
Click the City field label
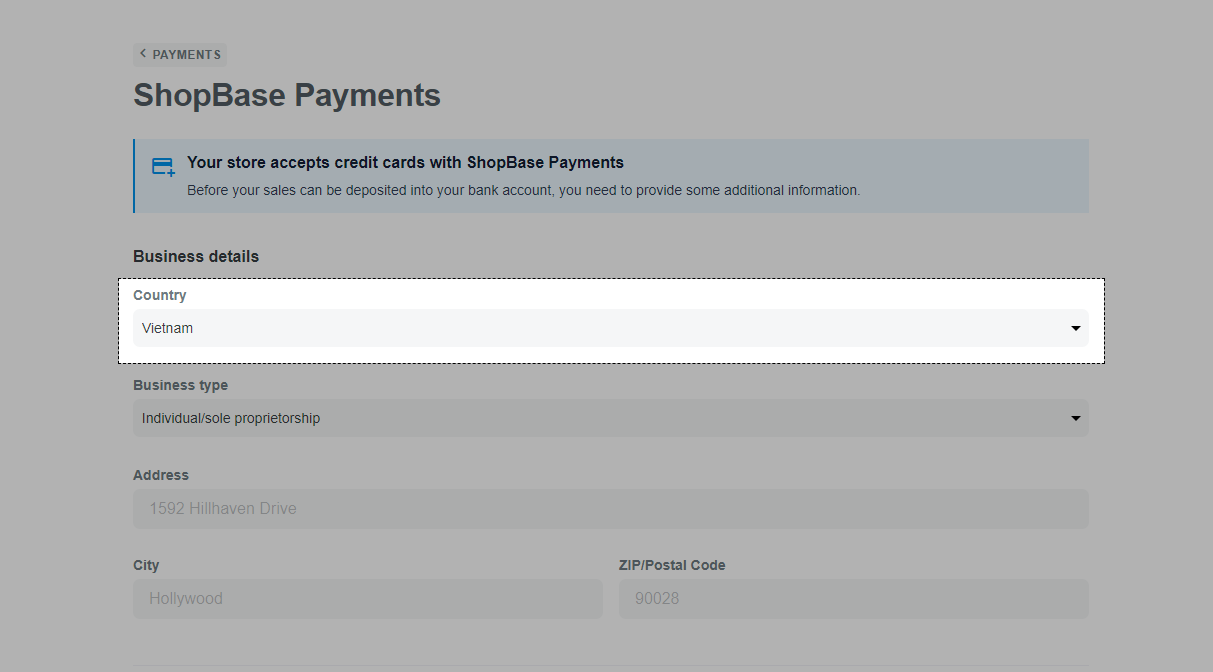point(146,565)
